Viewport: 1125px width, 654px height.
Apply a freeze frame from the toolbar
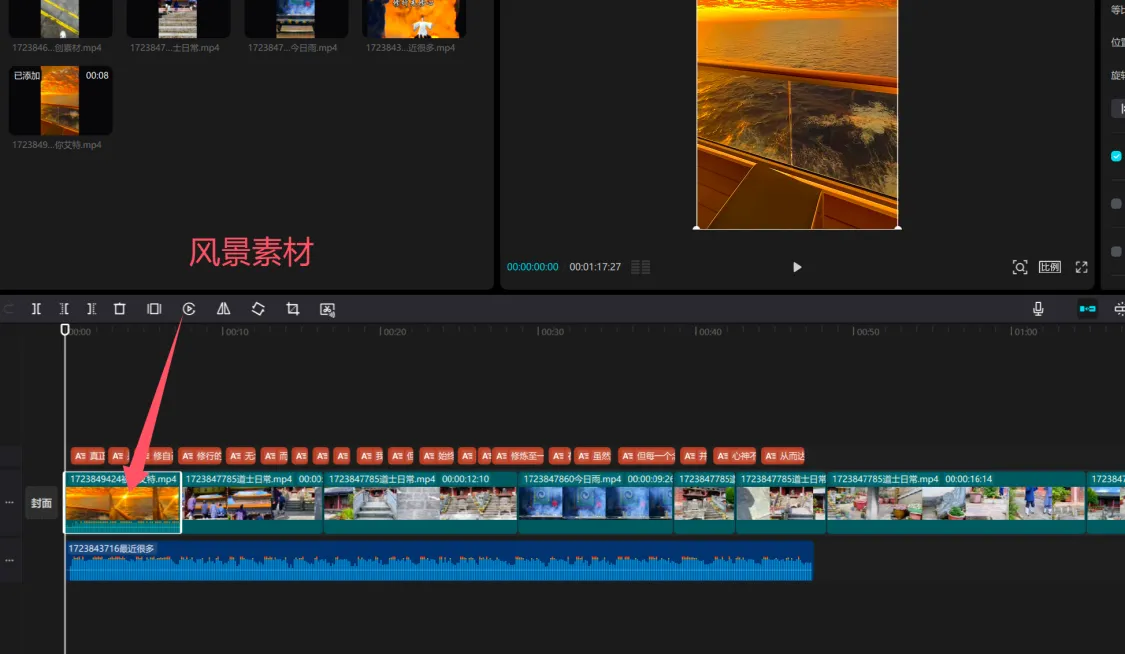pyautogui.click(x=153, y=308)
